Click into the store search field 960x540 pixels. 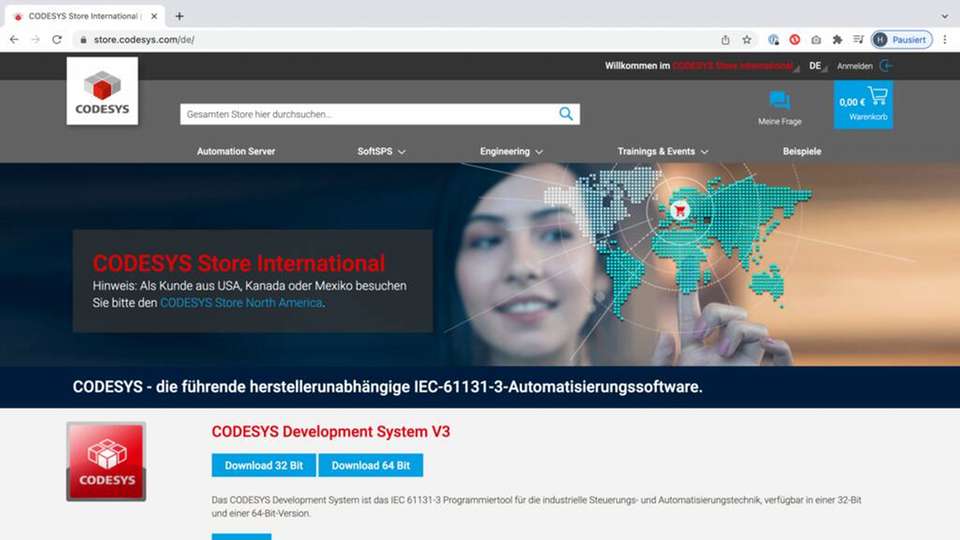[369, 114]
